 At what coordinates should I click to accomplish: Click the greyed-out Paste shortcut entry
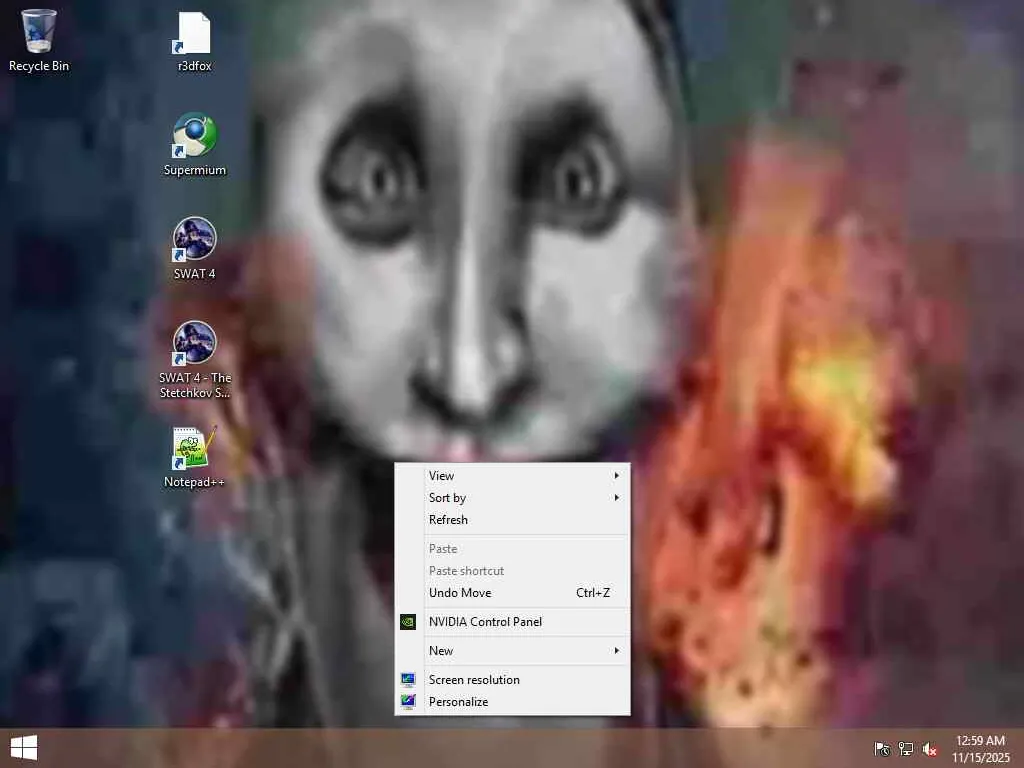pos(513,571)
